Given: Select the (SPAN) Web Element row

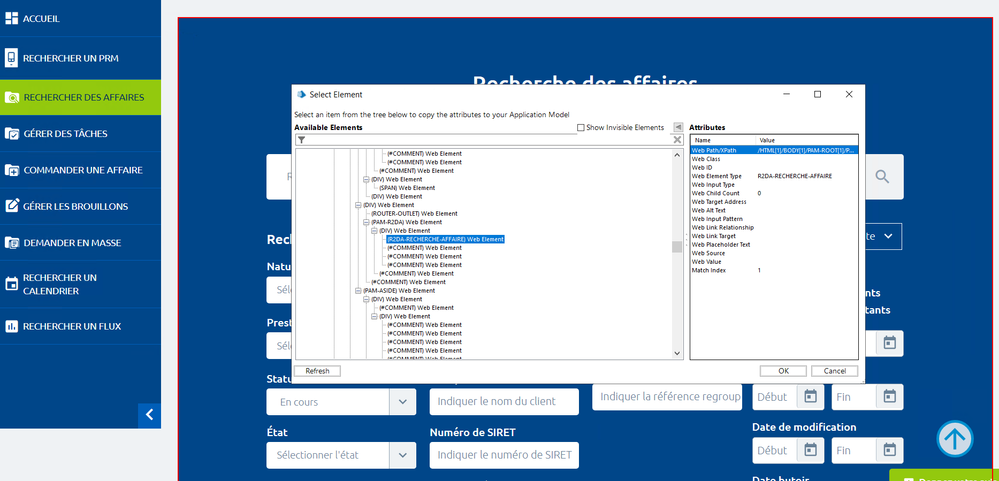Looking at the screenshot, I should (407, 188).
